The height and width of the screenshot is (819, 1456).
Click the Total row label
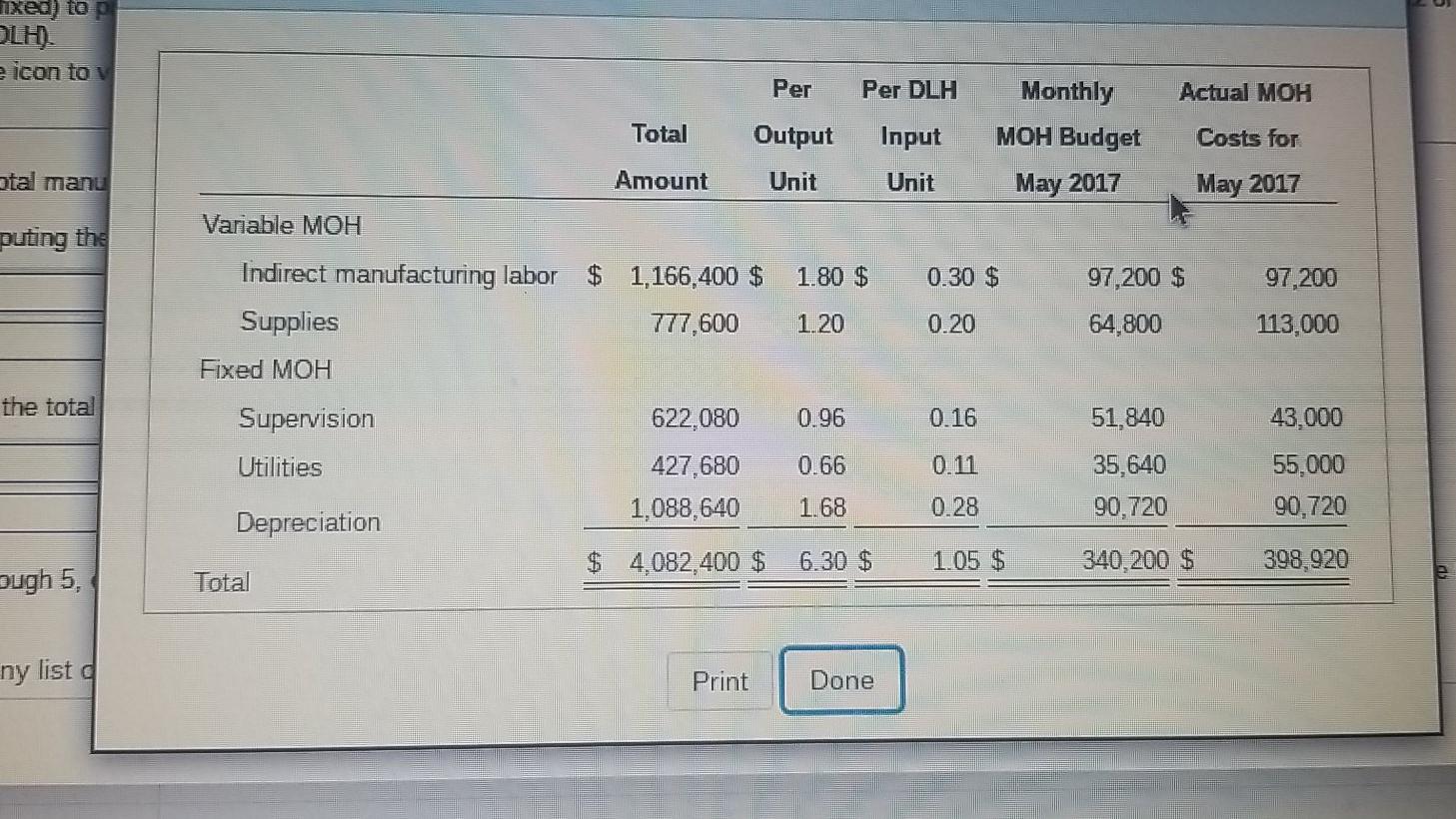[x=224, y=581]
